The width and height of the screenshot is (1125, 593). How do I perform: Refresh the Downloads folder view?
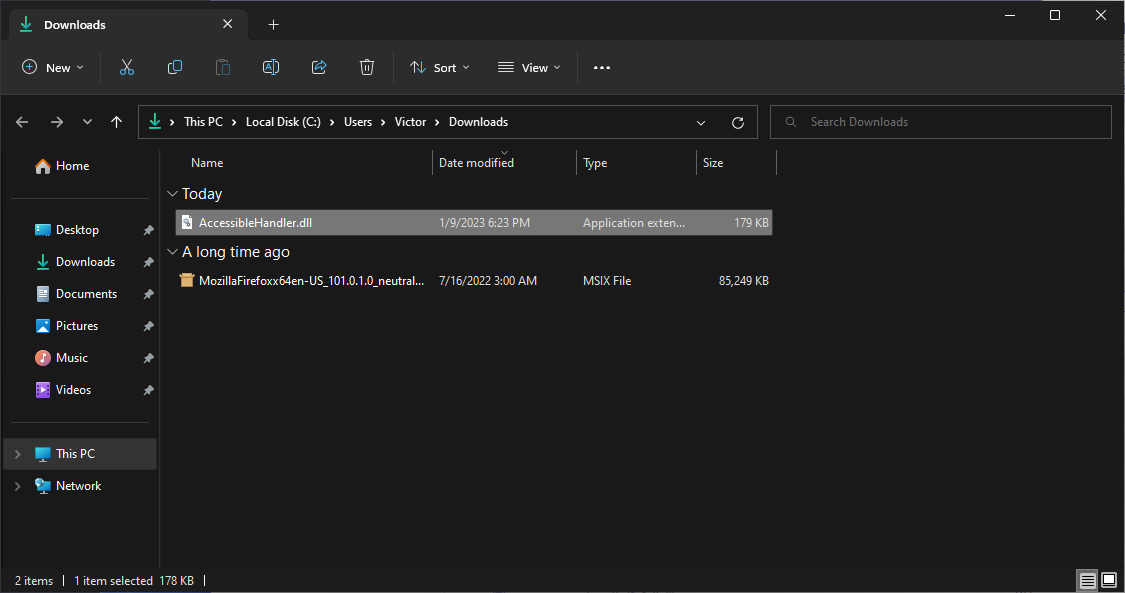tap(738, 123)
